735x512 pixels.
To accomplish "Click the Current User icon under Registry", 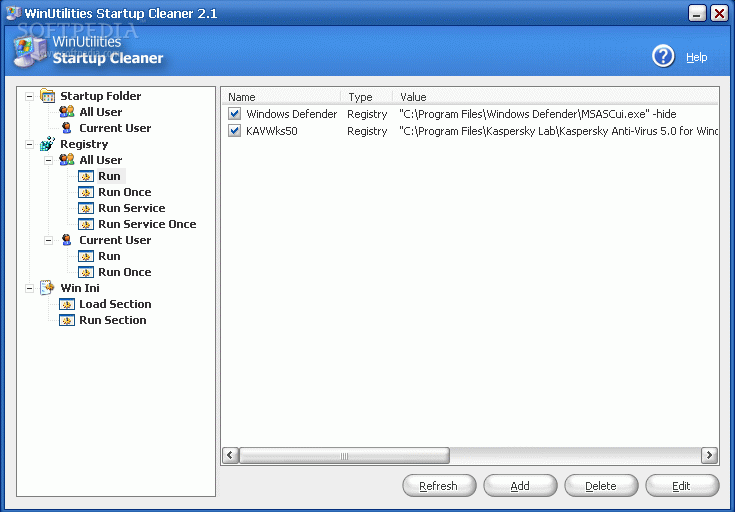I will point(67,240).
